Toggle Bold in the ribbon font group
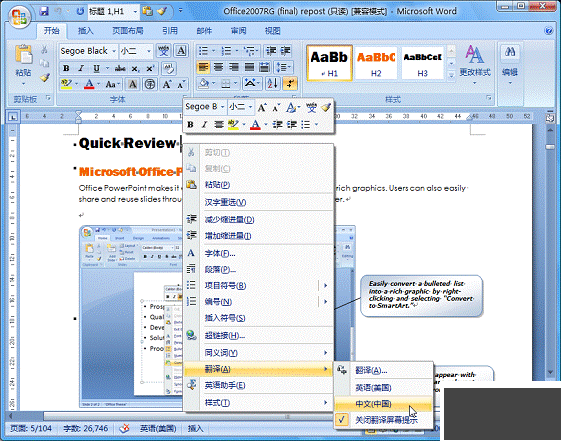This screenshot has height=441, width=561. tap(66, 68)
